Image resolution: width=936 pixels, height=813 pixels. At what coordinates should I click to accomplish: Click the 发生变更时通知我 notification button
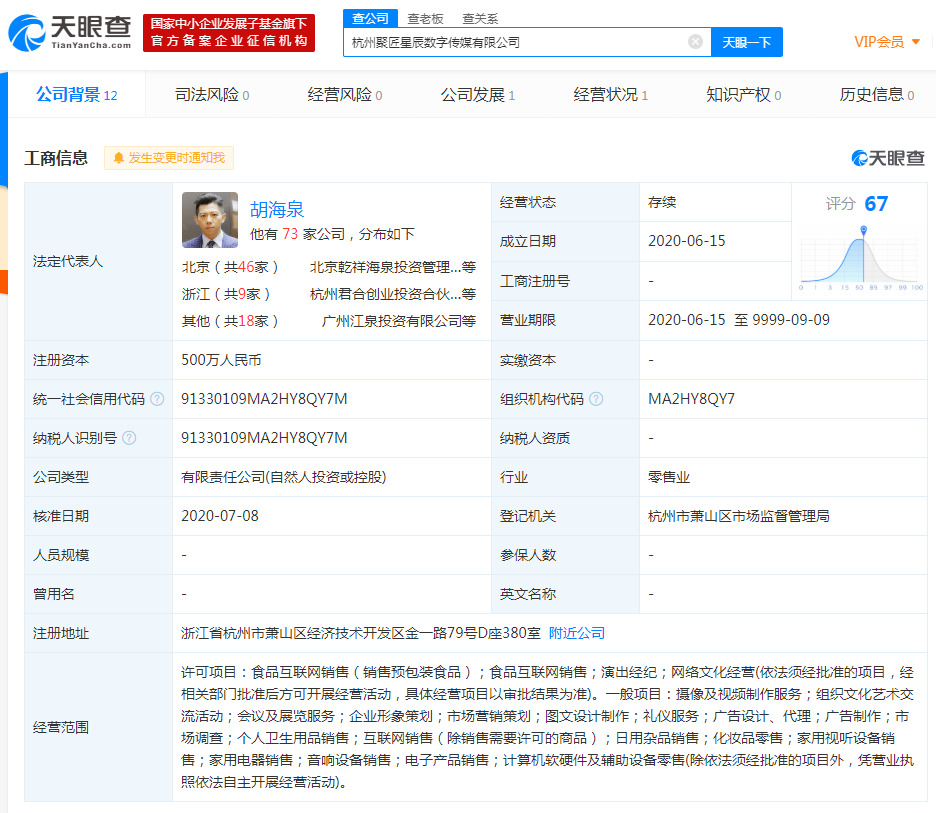click(x=169, y=158)
